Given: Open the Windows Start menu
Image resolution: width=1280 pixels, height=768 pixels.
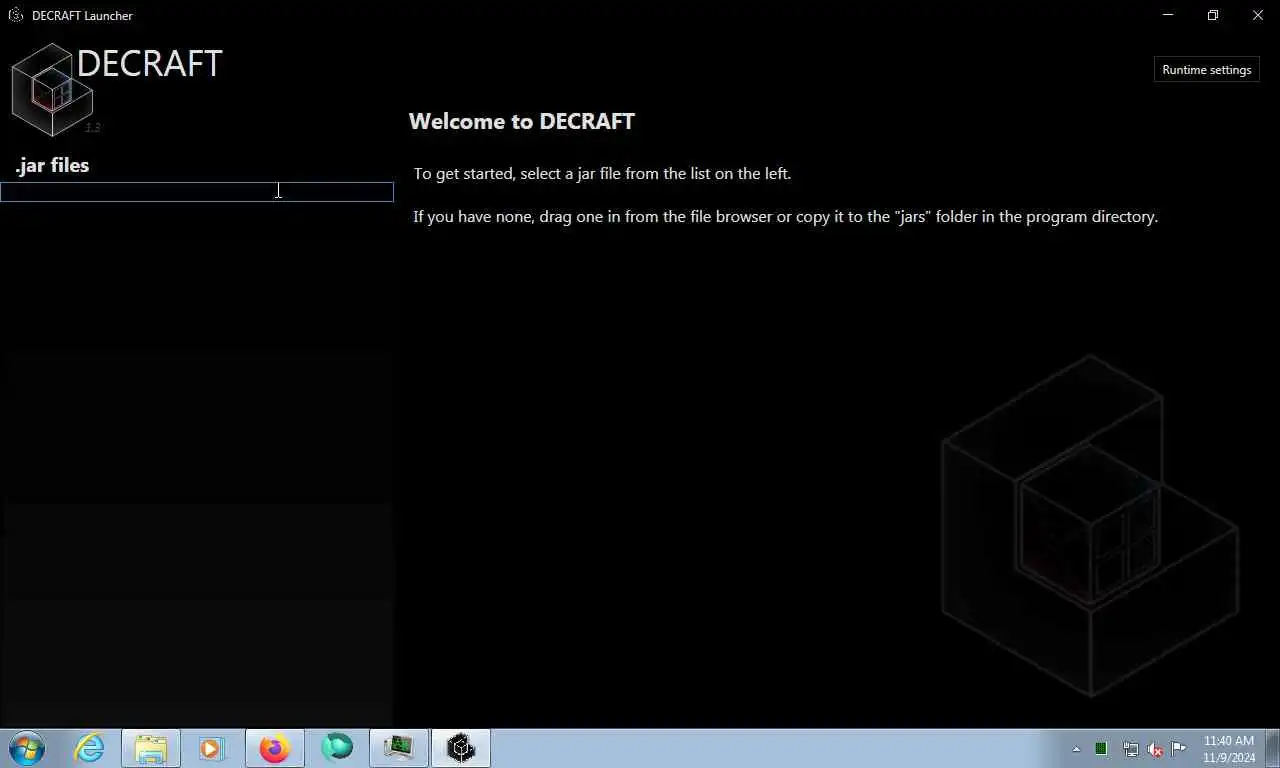Looking at the screenshot, I should pos(26,748).
